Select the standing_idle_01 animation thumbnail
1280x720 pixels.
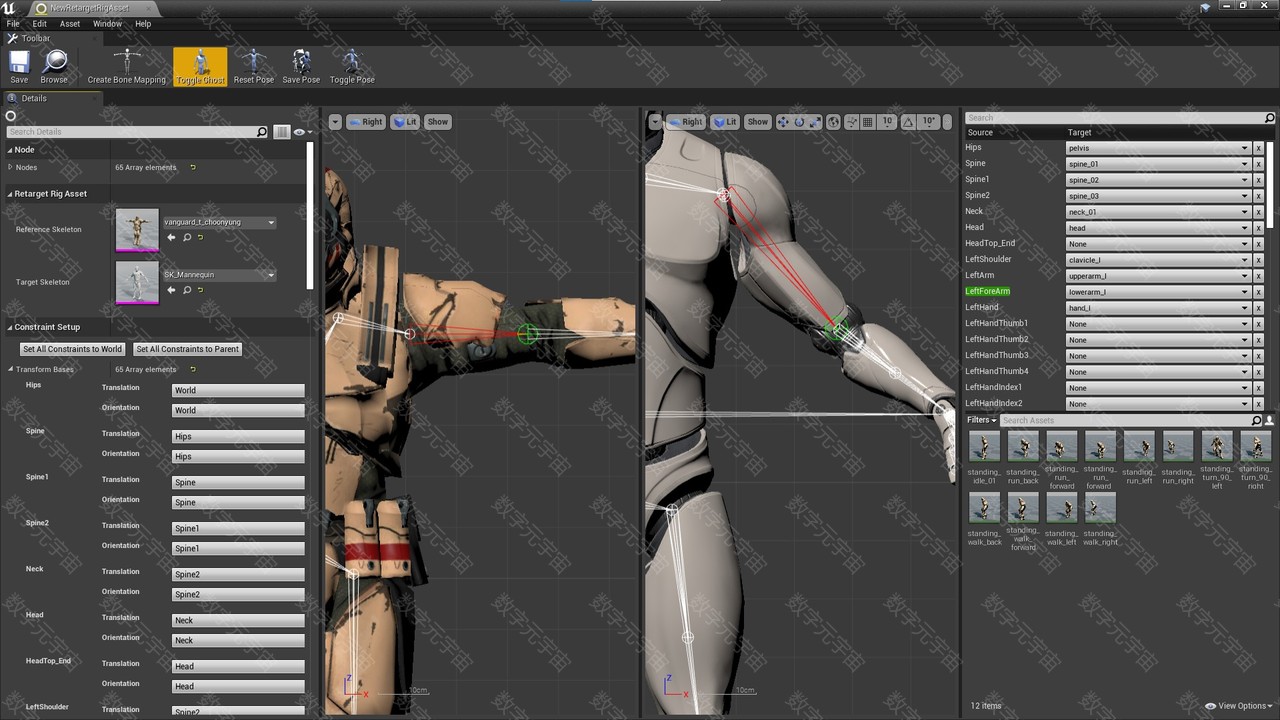pos(984,446)
